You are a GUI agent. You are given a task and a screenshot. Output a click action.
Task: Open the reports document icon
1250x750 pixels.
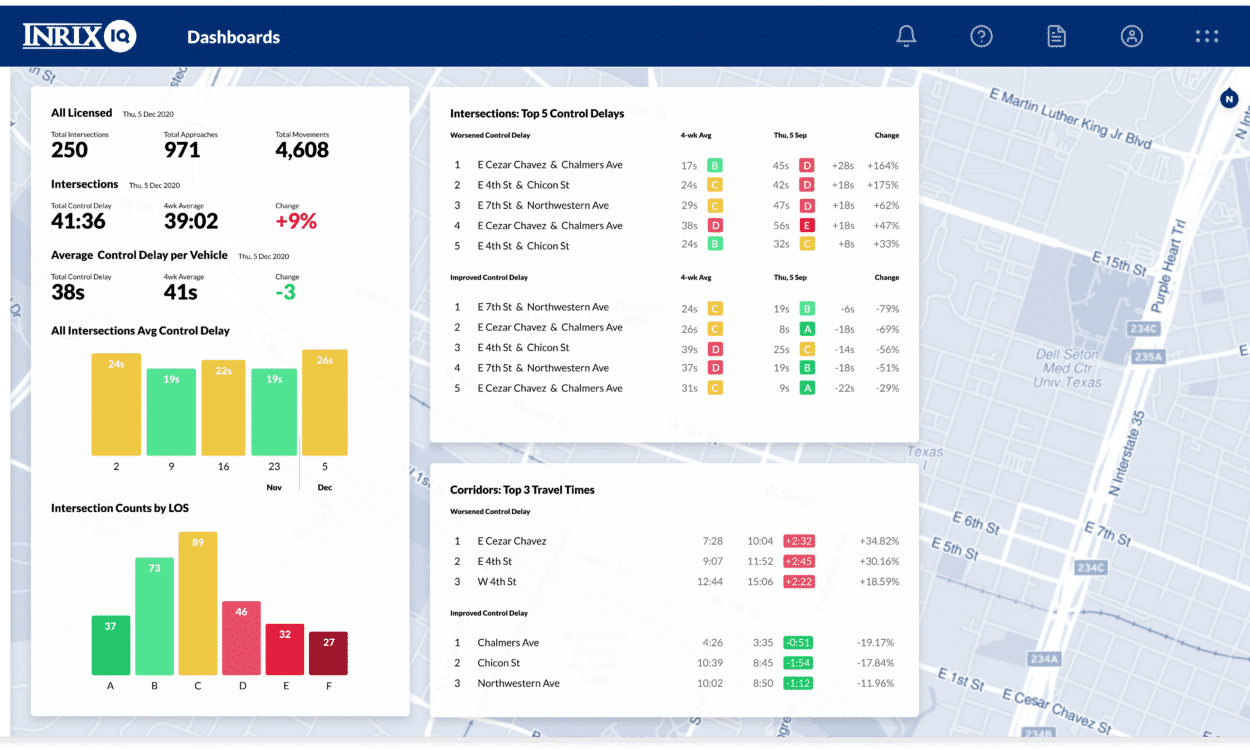[x=1056, y=36]
